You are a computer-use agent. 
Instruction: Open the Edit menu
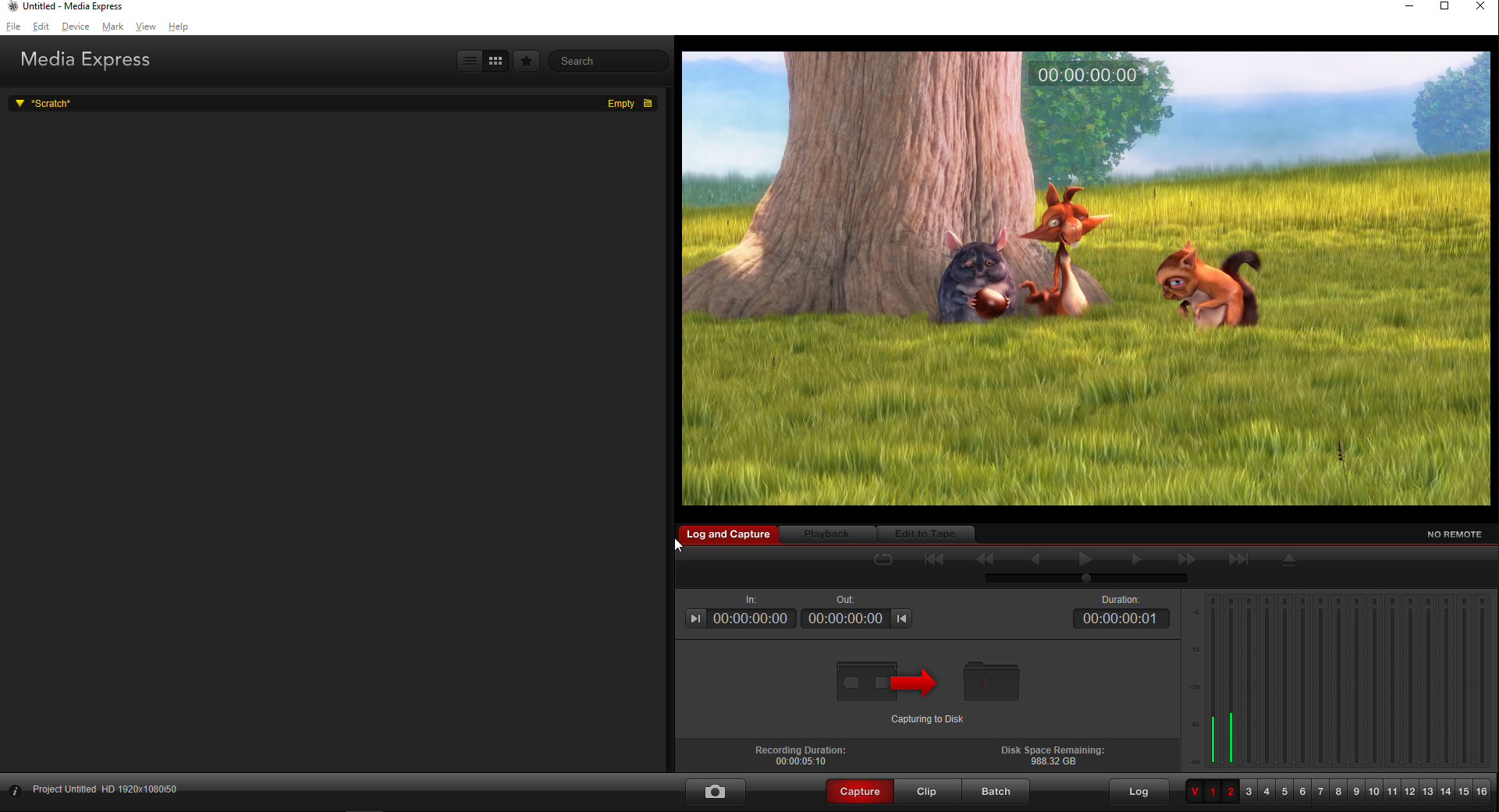tap(41, 27)
